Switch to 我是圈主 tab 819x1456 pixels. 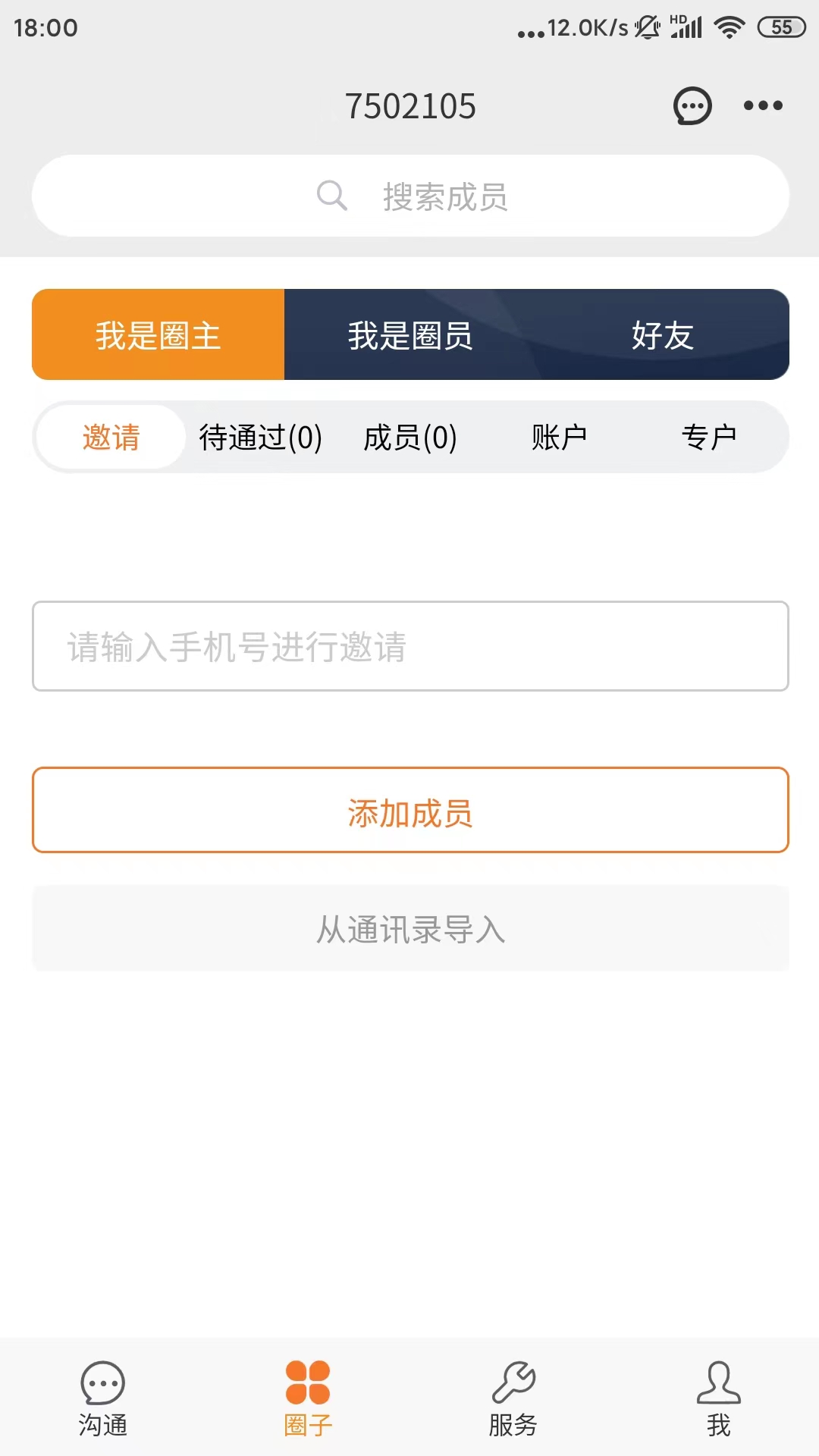coord(158,334)
